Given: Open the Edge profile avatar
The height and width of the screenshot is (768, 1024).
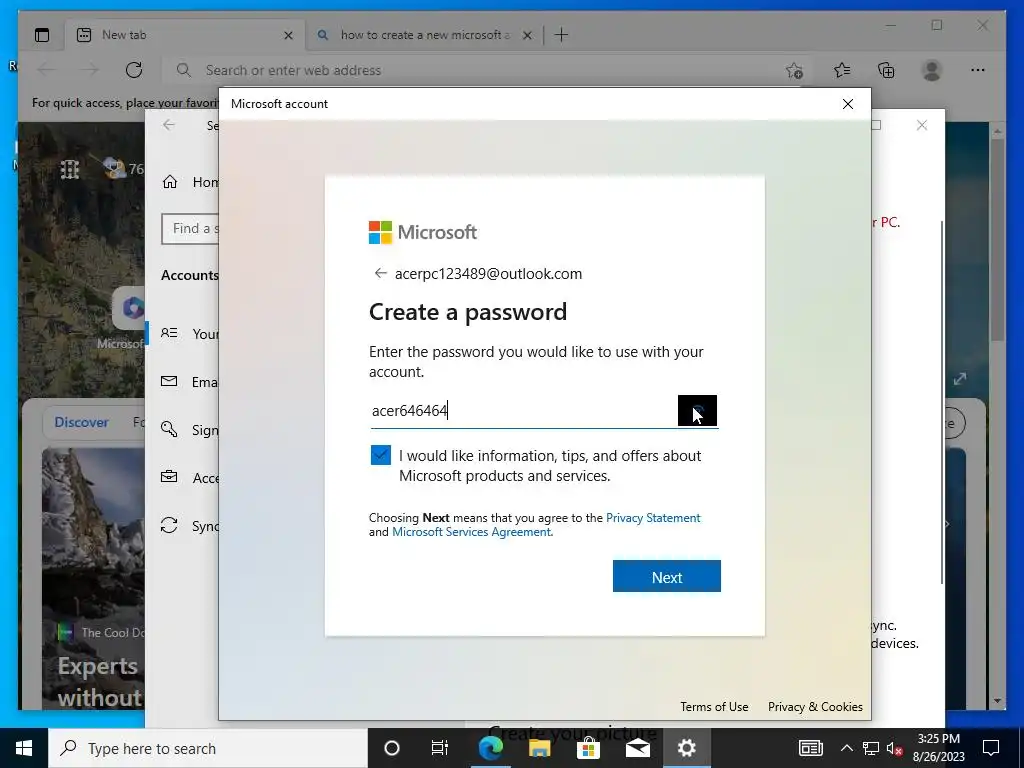Looking at the screenshot, I should (932, 70).
